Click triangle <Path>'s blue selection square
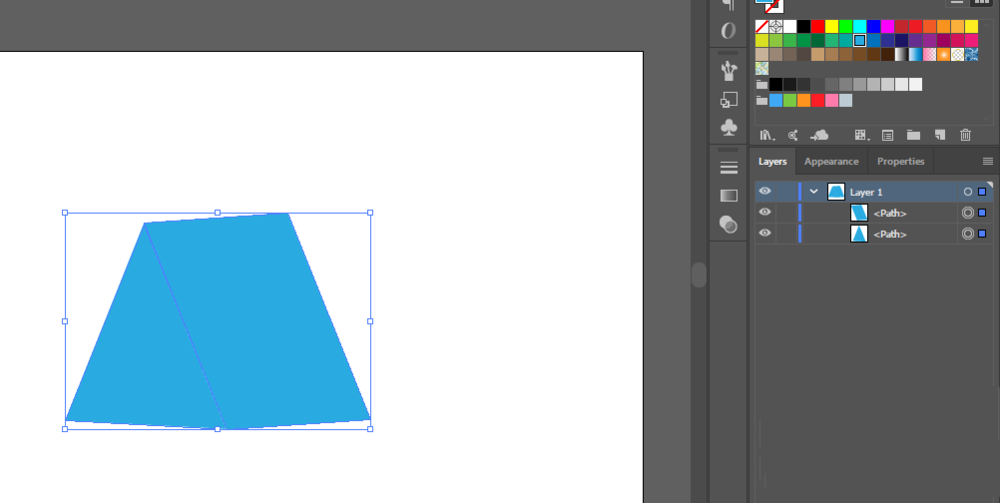 (982, 234)
